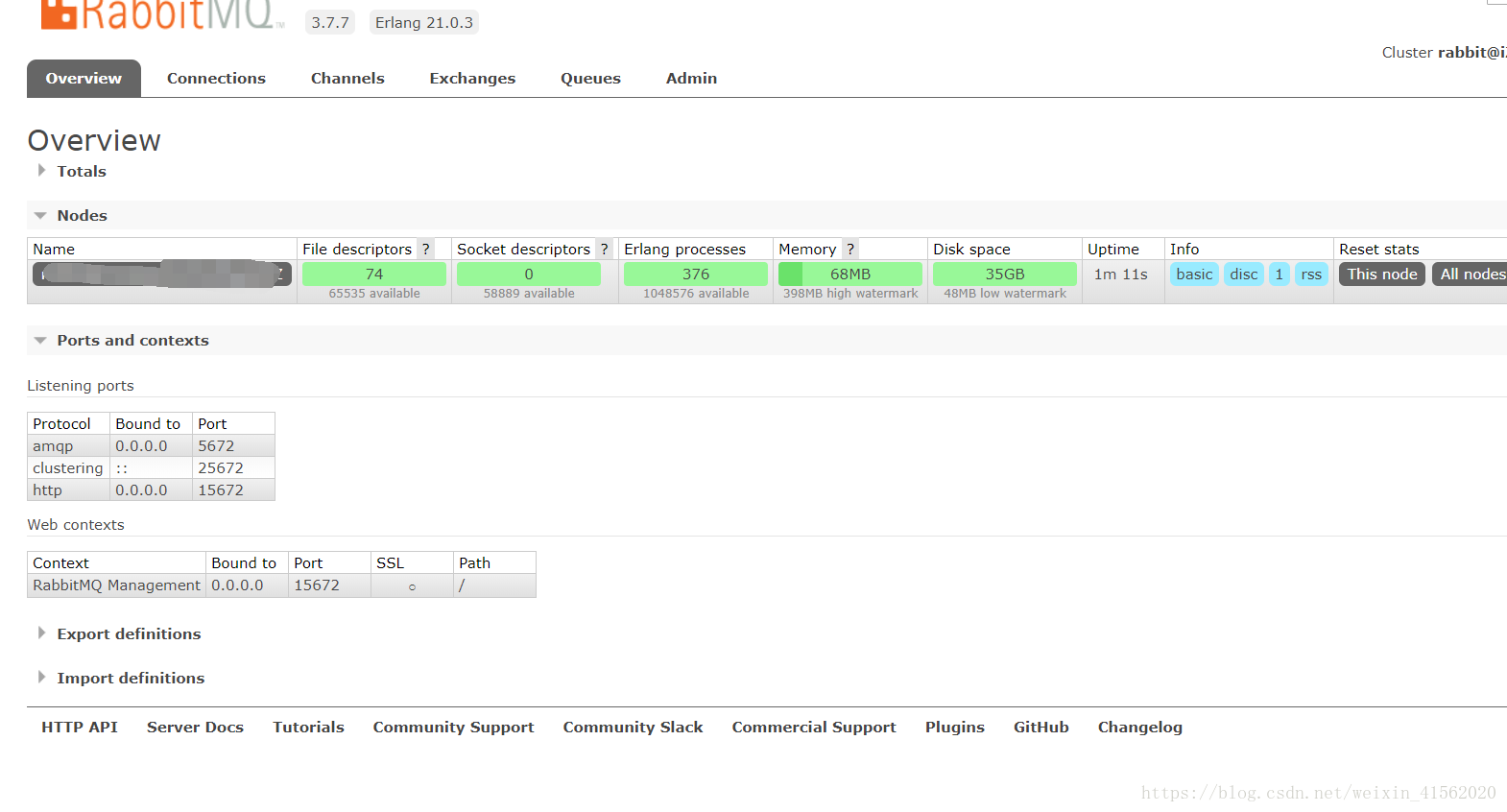The width and height of the screenshot is (1507, 812).
Task: Click the web context Path slash cell
Action: click(x=494, y=585)
